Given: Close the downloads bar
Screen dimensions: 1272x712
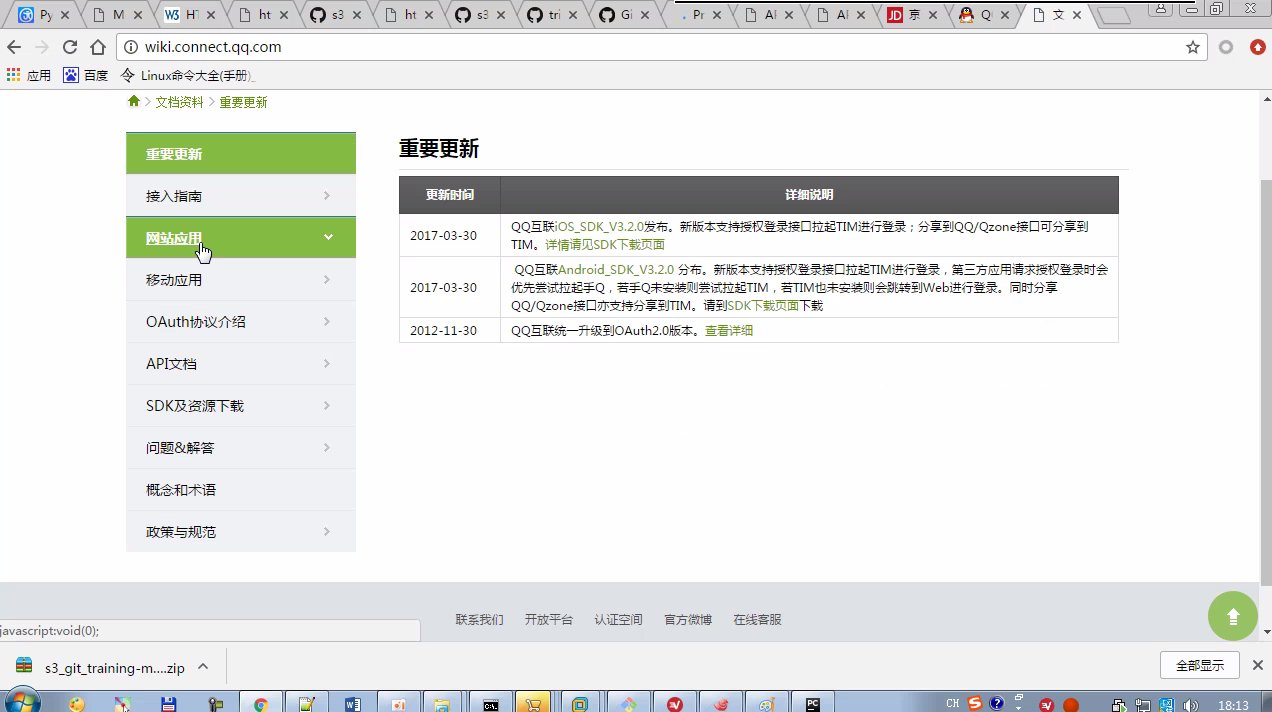Looking at the screenshot, I should click(1258, 665).
